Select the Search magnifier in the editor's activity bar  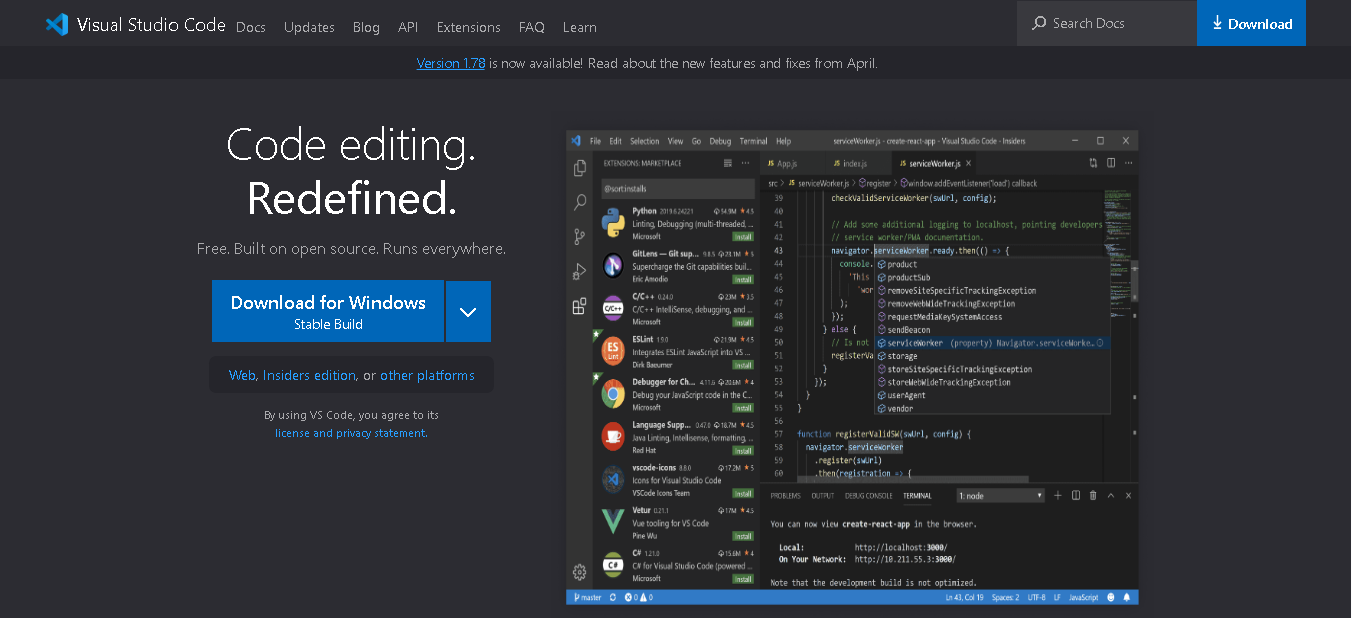pyautogui.click(x=580, y=202)
